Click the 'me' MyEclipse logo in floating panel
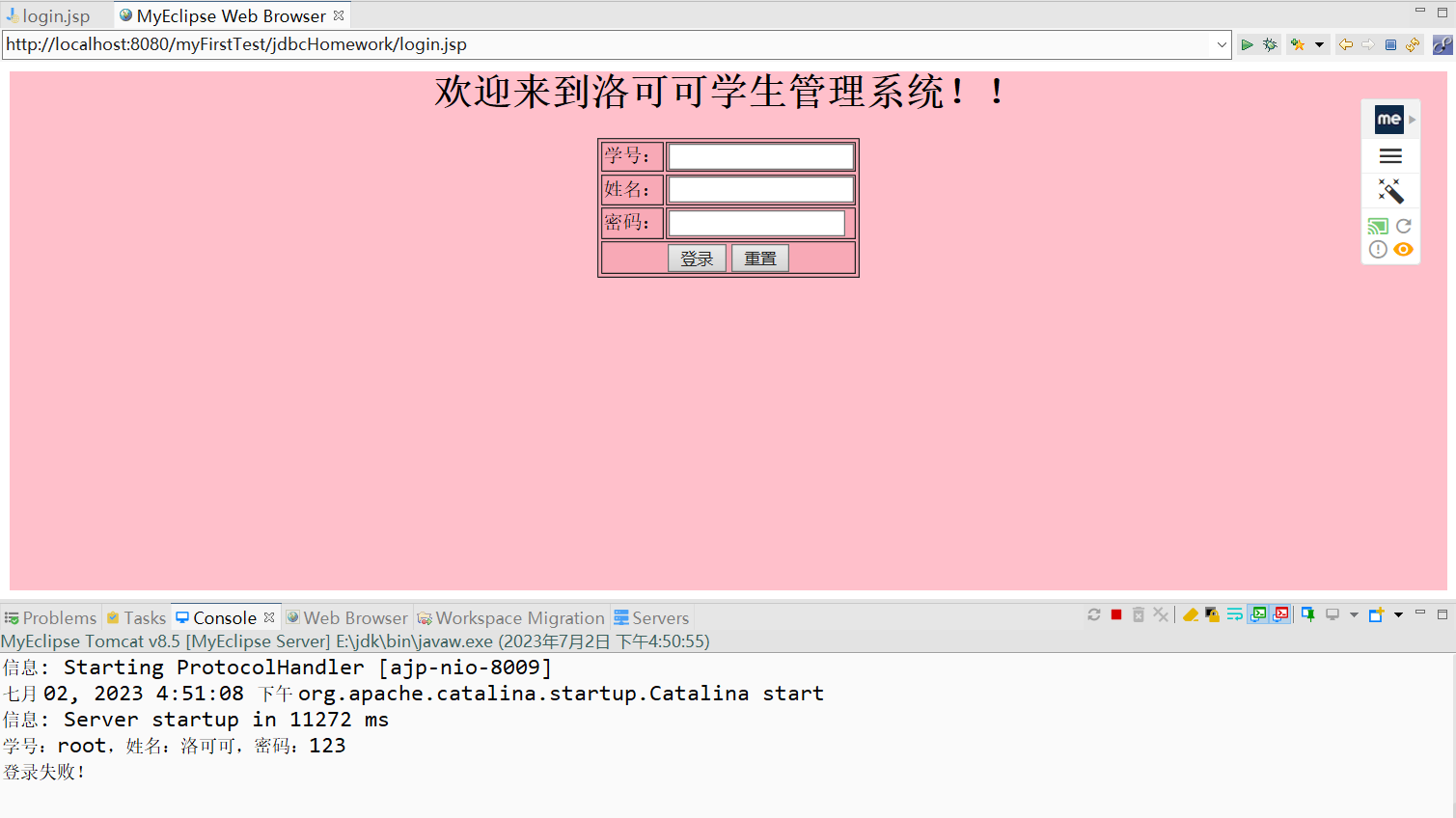The image size is (1456, 818). point(1388,120)
